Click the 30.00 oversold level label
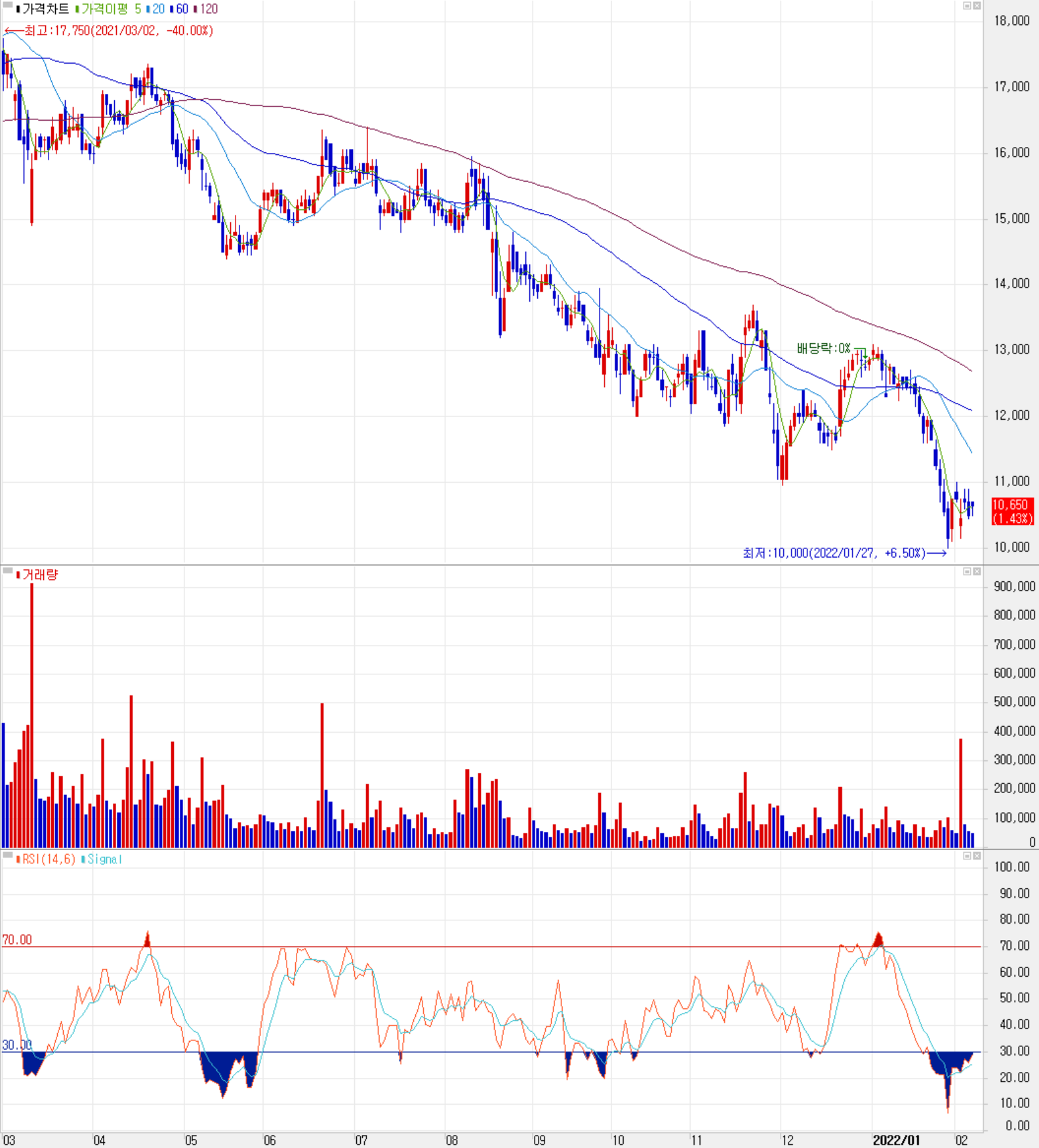1039x1148 pixels. [17, 1045]
